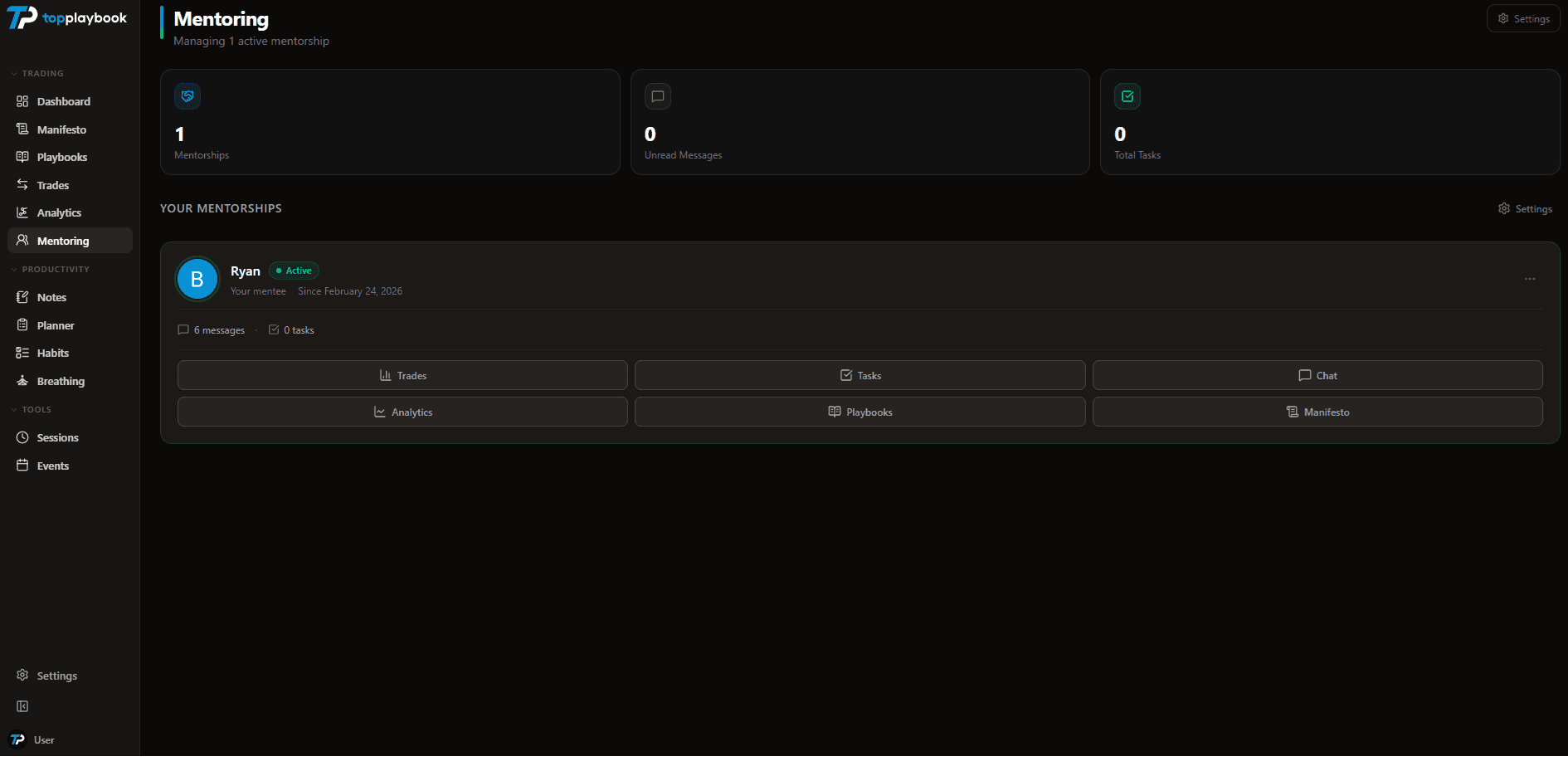This screenshot has width=1568, height=761.
Task: View Trades for mentee Ryan
Action: pos(402,375)
